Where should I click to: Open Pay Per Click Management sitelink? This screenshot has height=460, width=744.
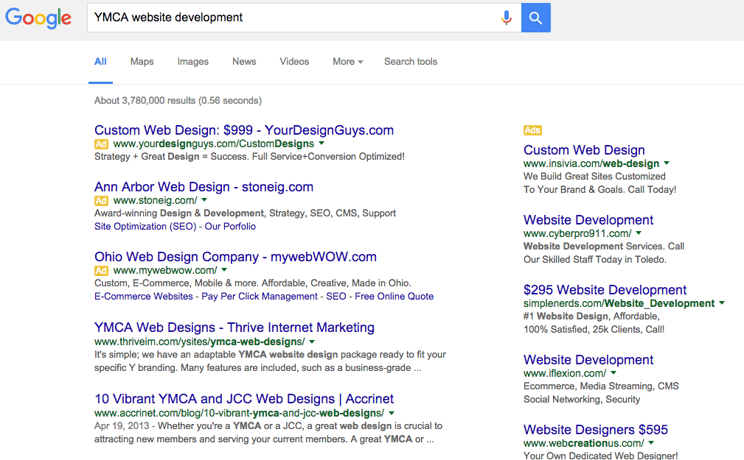pos(260,296)
